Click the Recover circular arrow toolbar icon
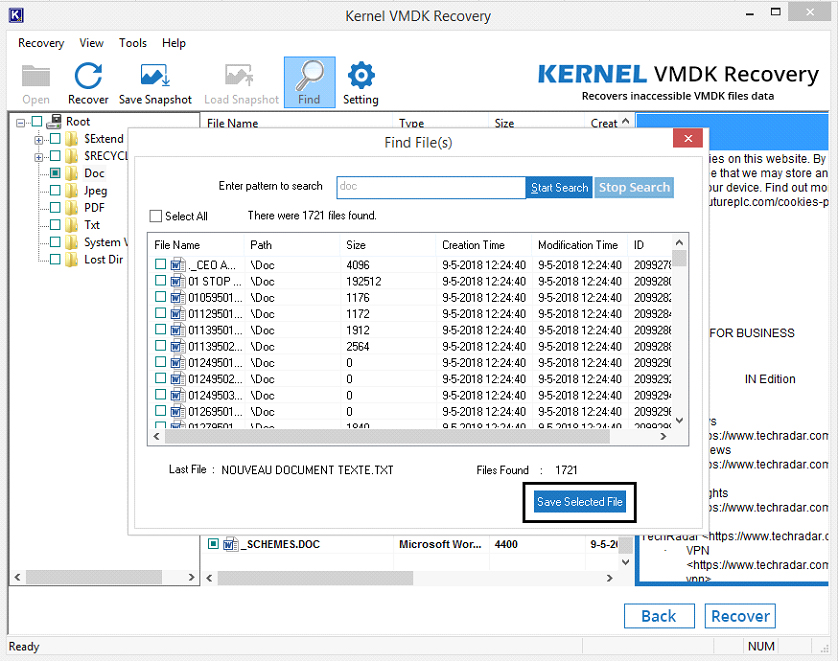 88,75
